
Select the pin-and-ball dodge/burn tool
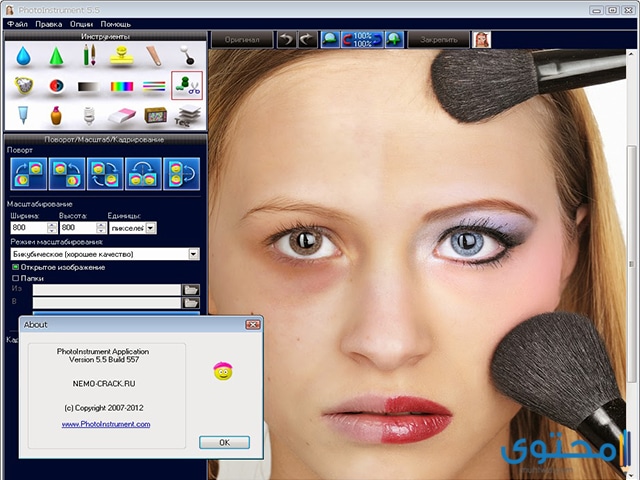[187, 55]
